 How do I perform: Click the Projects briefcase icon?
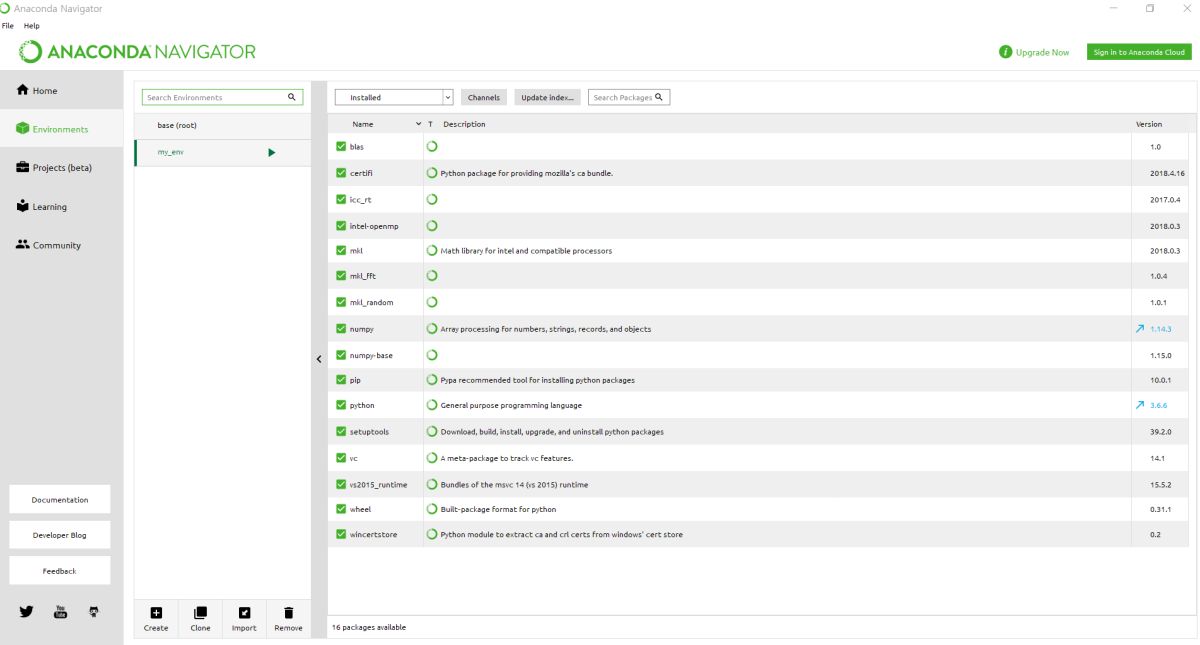click(23, 167)
